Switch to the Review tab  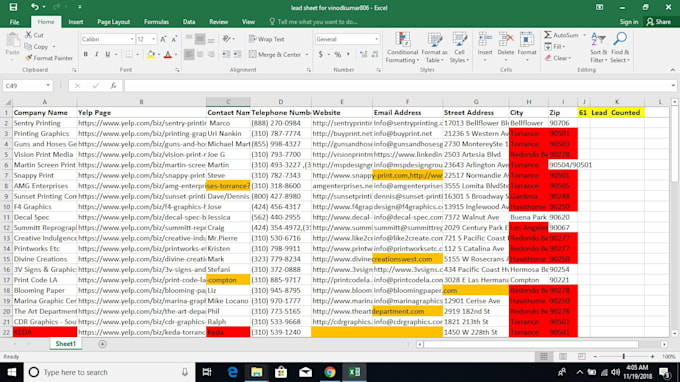click(218, 22)
